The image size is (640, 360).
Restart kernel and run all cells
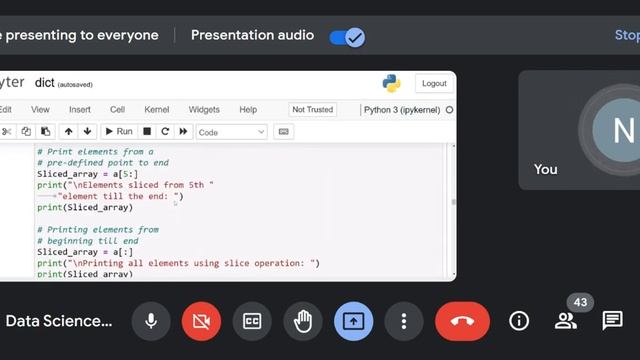coord(183,131)
